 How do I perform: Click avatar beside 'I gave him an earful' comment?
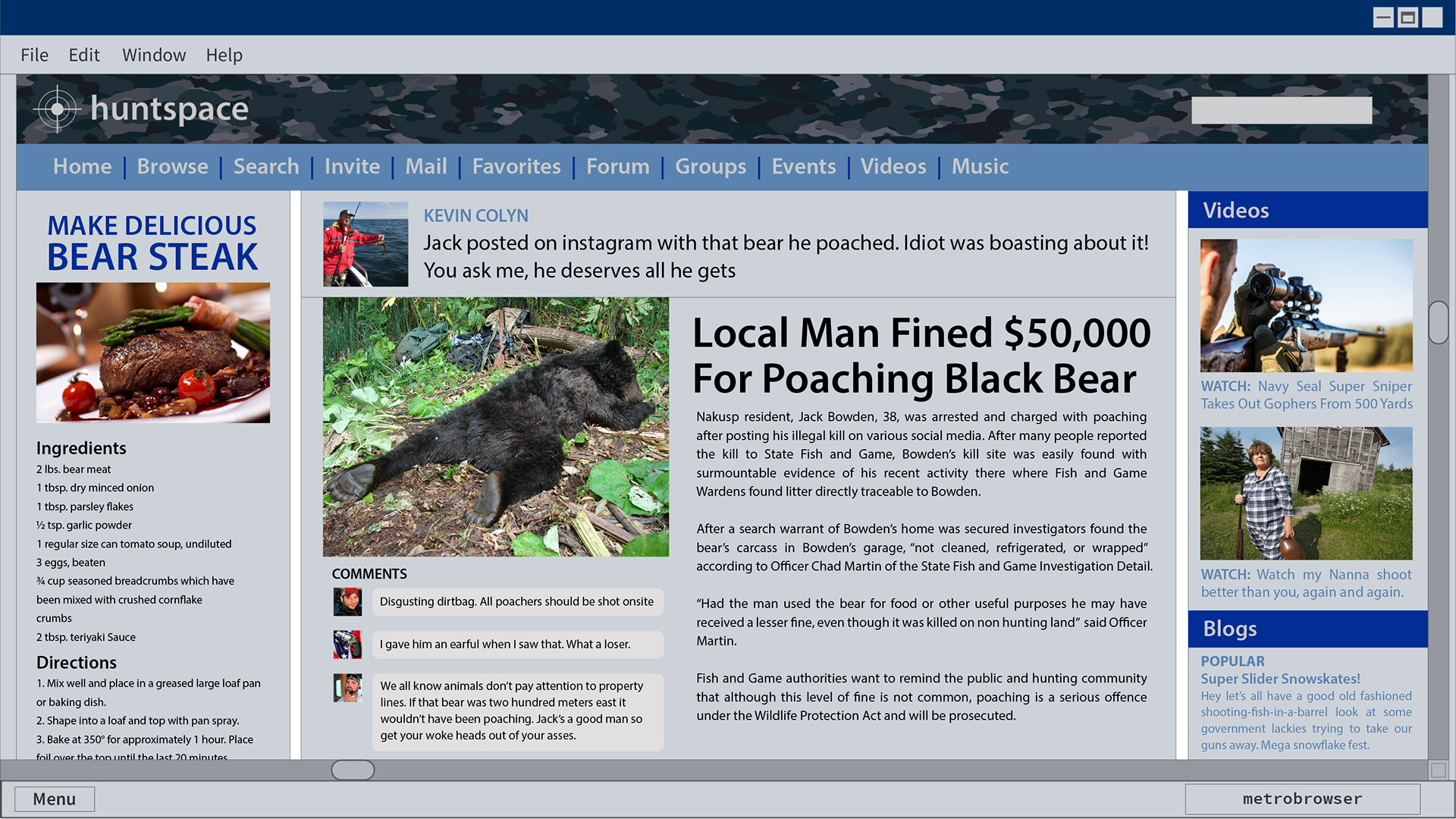pyautogui.click(x=348, y=645)
